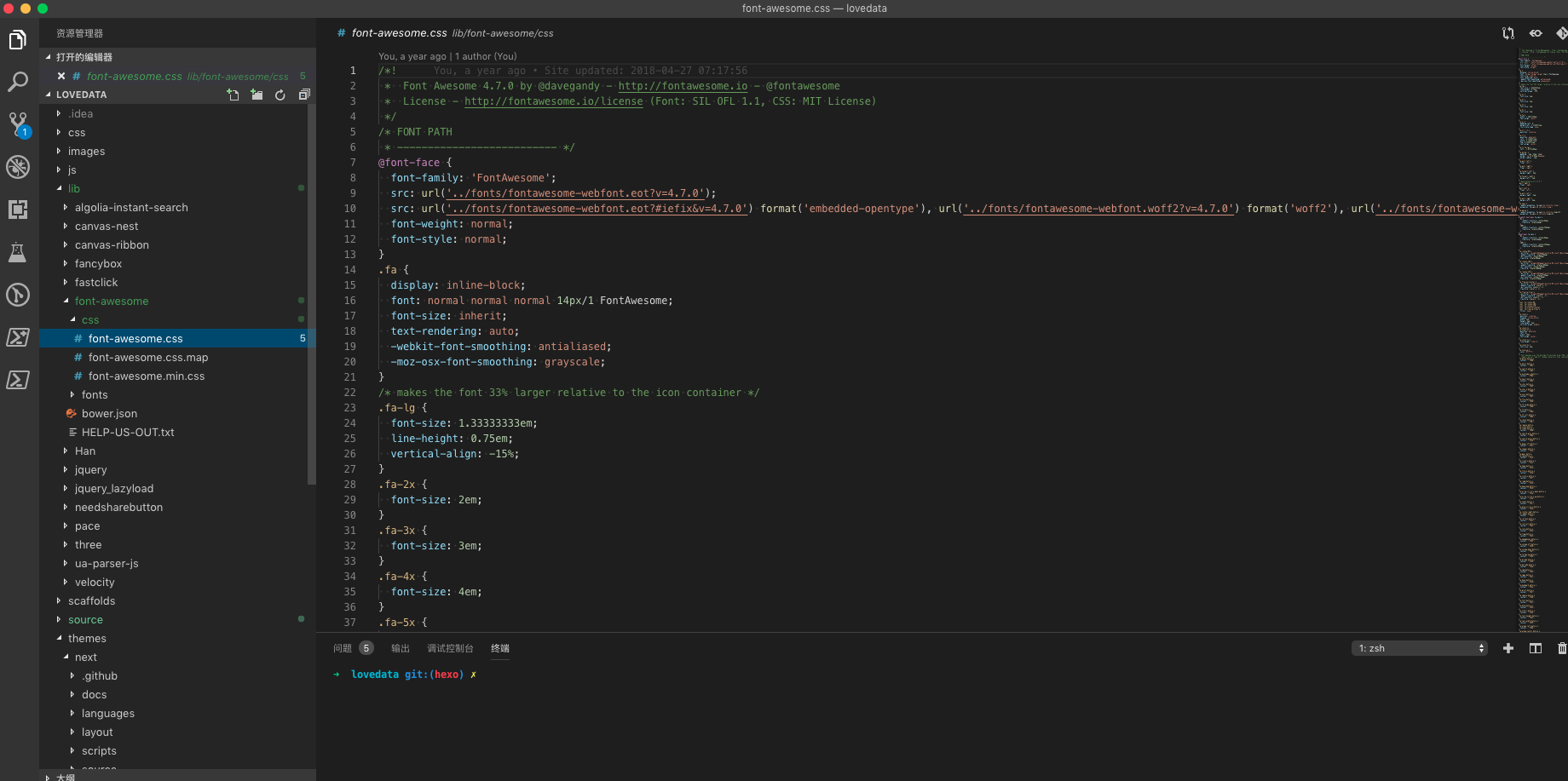Collapse the lib folder
The width and height of the screenshot is (1568, 781).
point(177,188)
